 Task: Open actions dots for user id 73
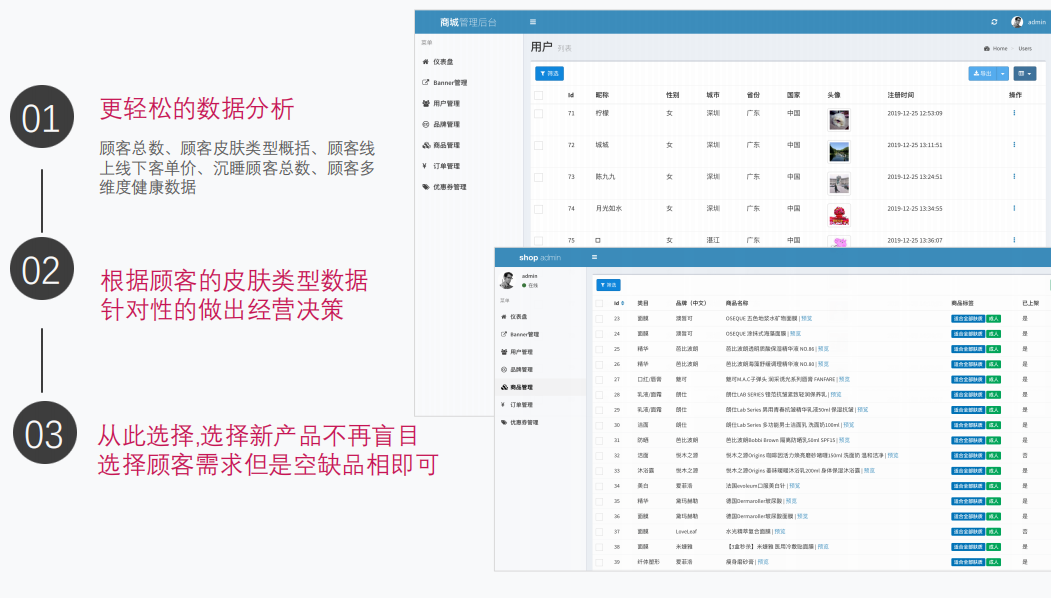point(1014,177)
